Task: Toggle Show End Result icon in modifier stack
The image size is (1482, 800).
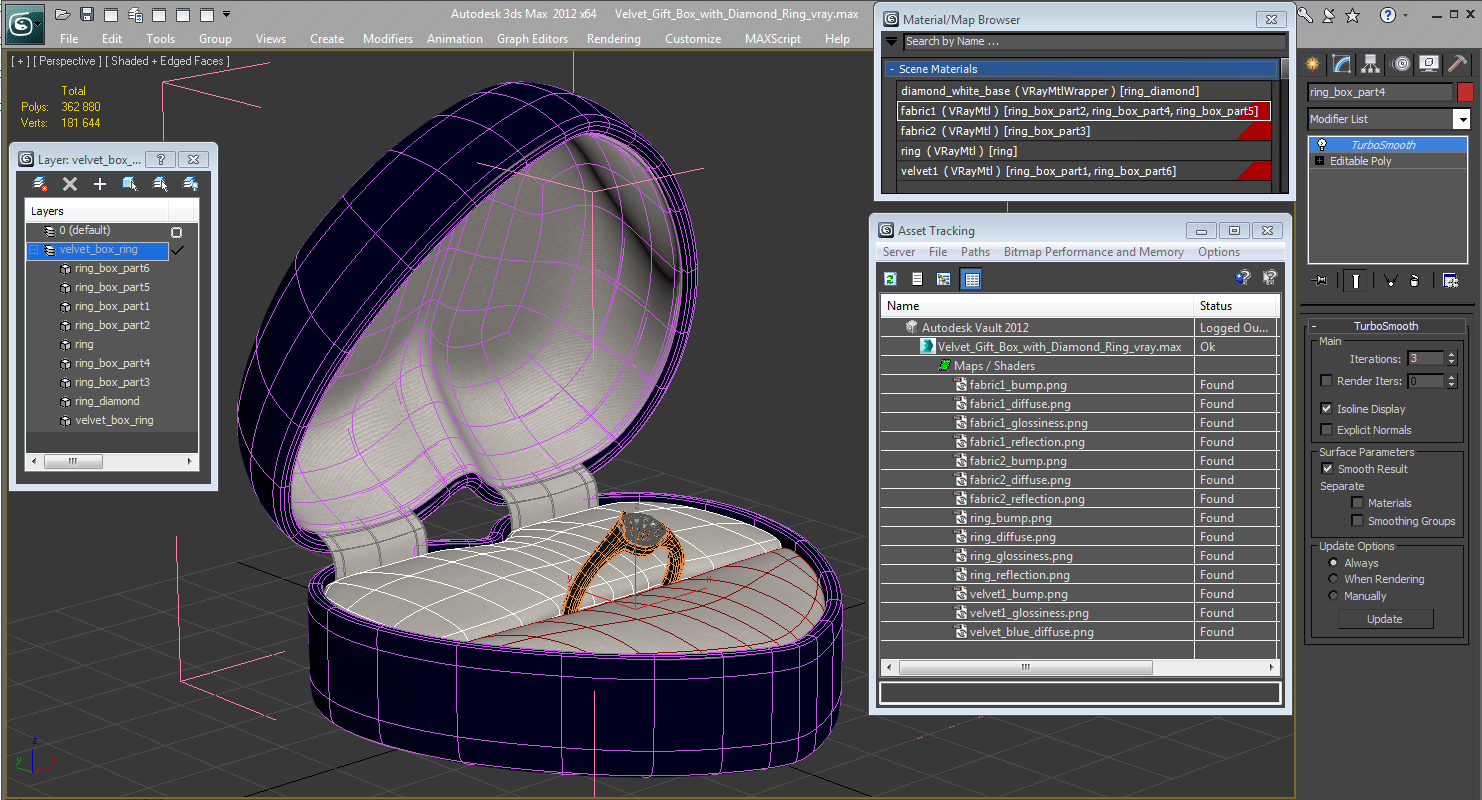Action: pyautogui.click(x=1356, y=281)
